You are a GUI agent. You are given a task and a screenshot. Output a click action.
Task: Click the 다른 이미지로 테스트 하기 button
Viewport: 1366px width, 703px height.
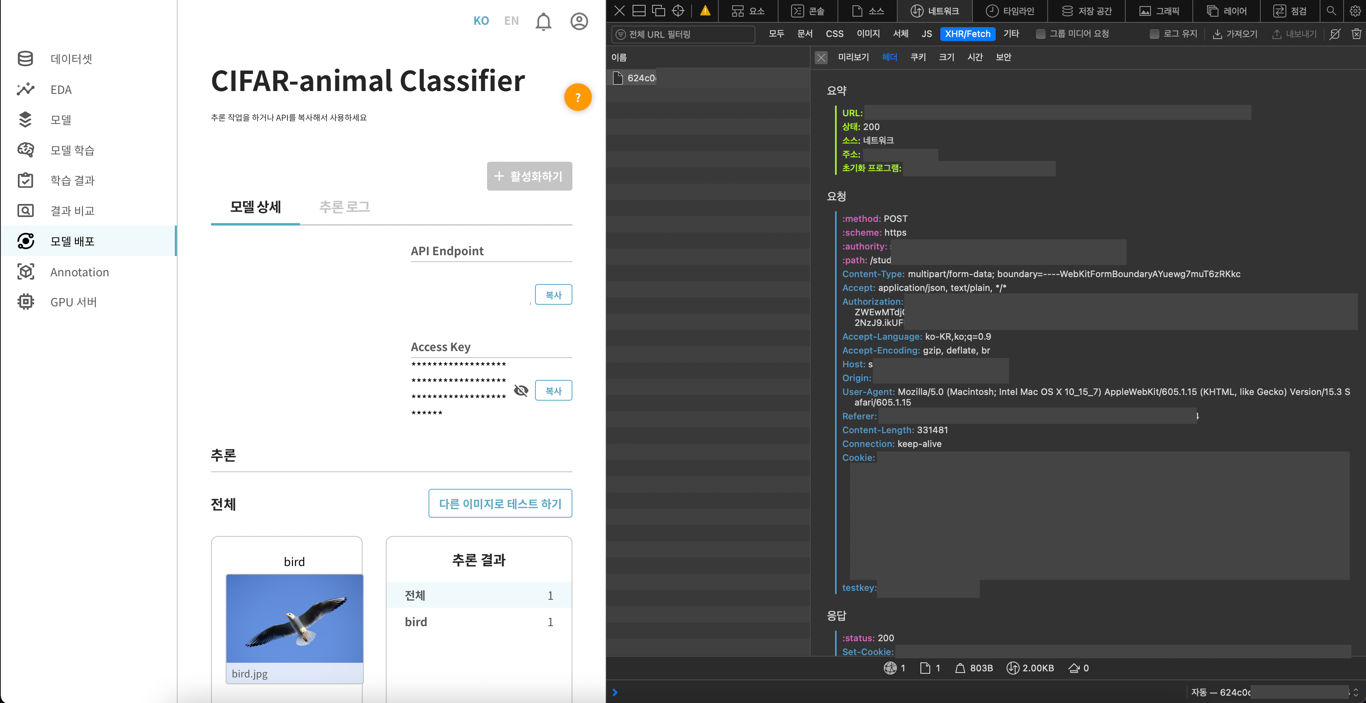[x=500, y=503]
